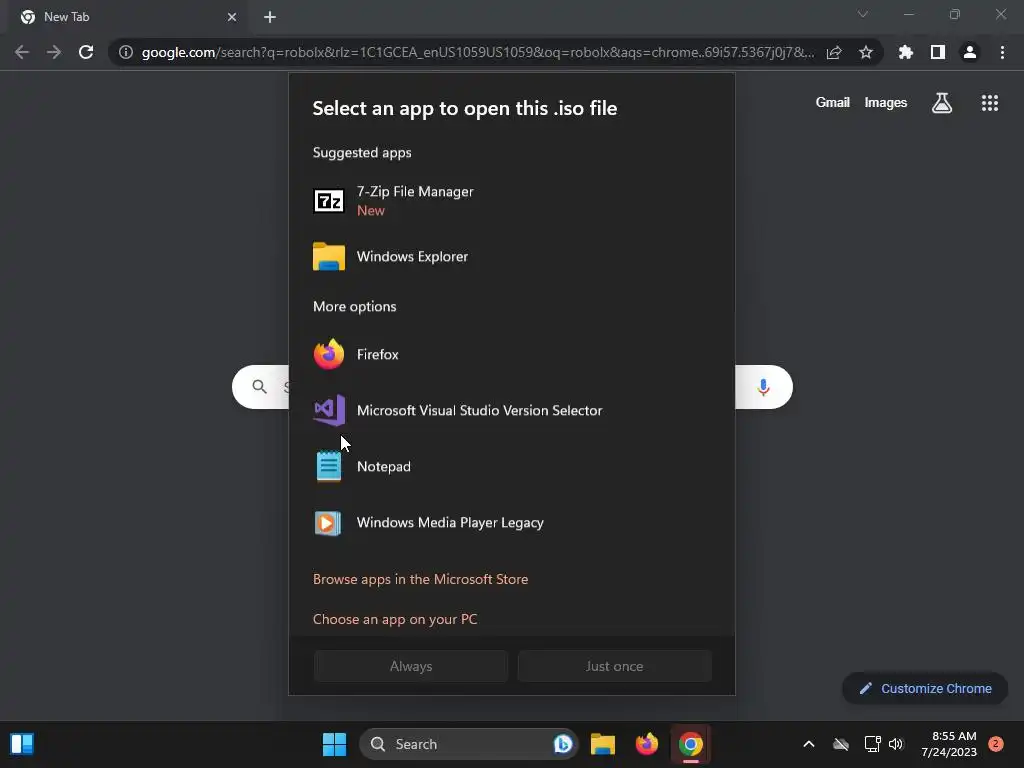The width and height of the screenshot is (1024, 768).
Task: Open File Explorer from the taskbar
Action: click(x=603, y=744)
